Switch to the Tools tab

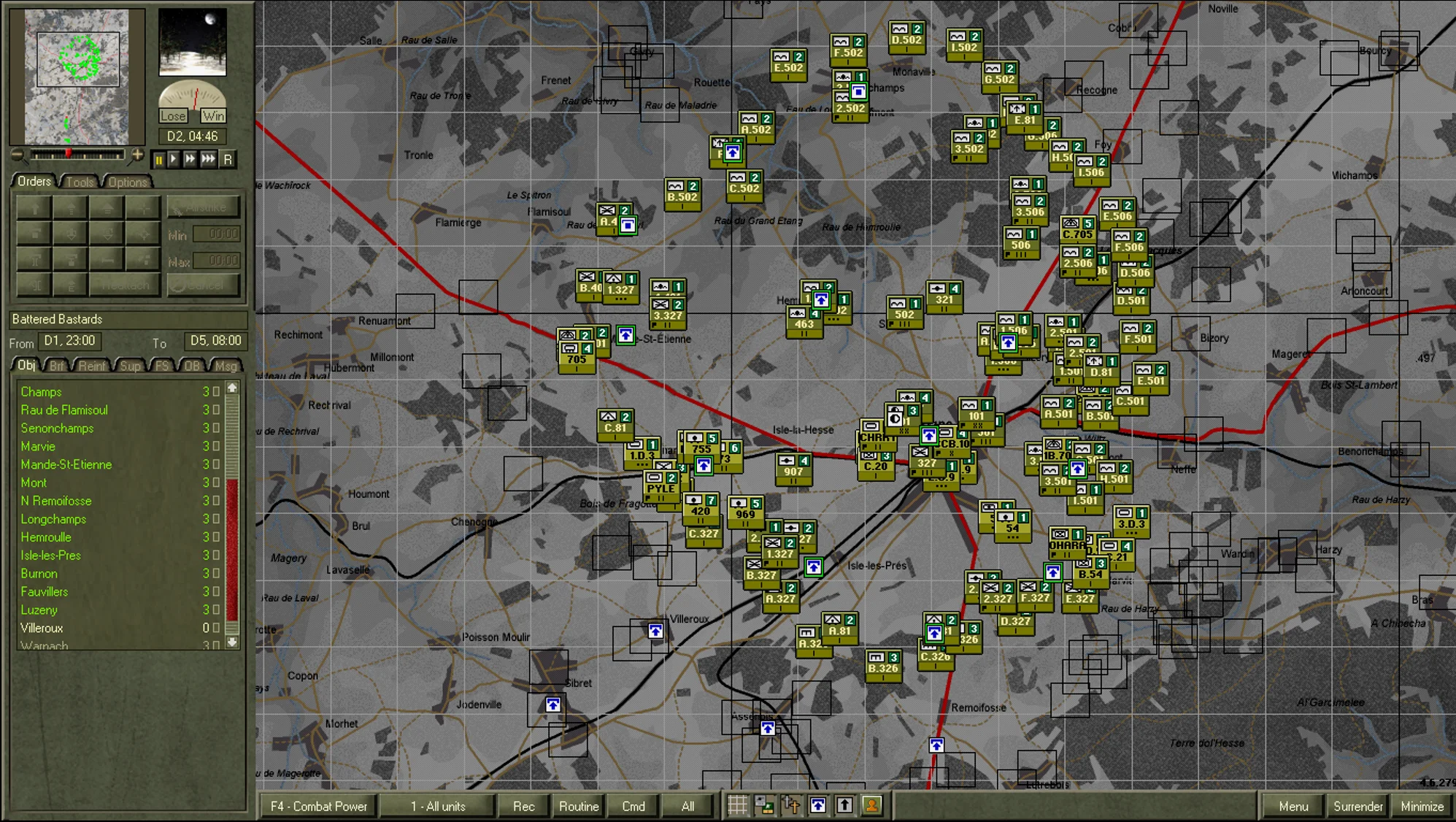(x=80, y=182)
